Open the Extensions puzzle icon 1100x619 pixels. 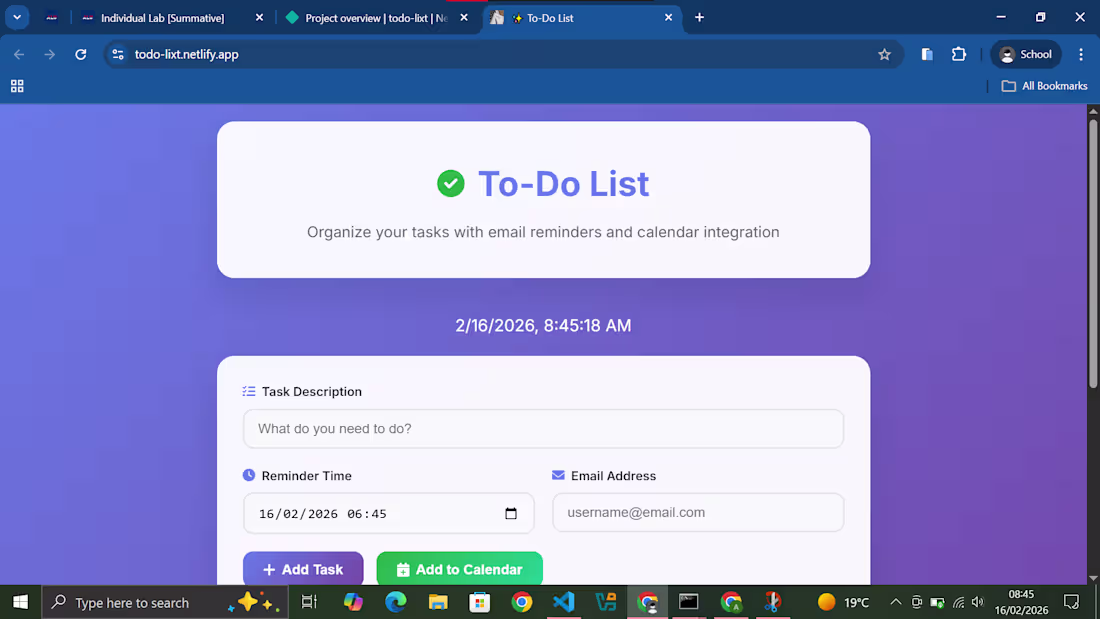click(x=959, y=54)
